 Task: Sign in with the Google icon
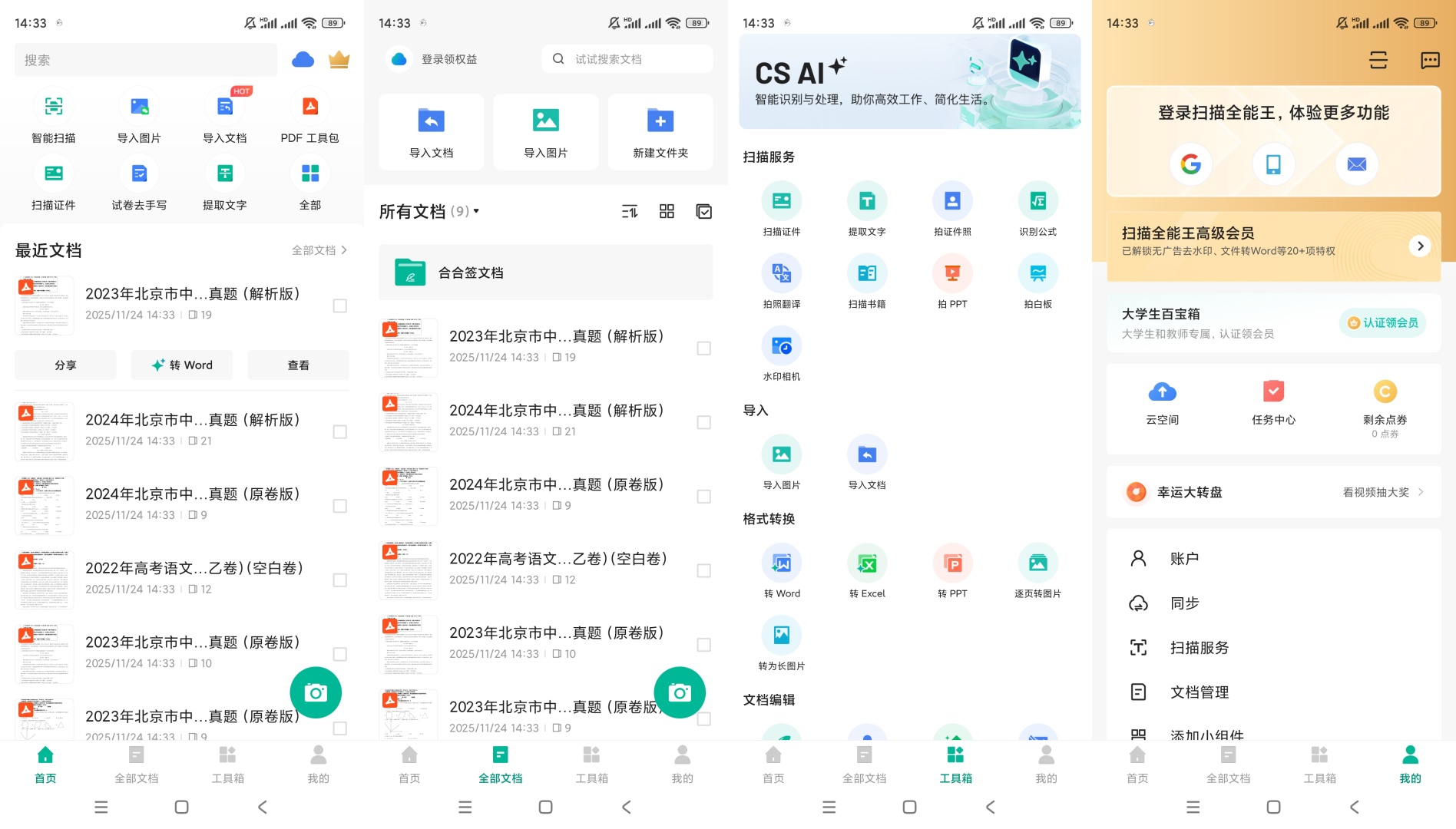[1190, 164]
